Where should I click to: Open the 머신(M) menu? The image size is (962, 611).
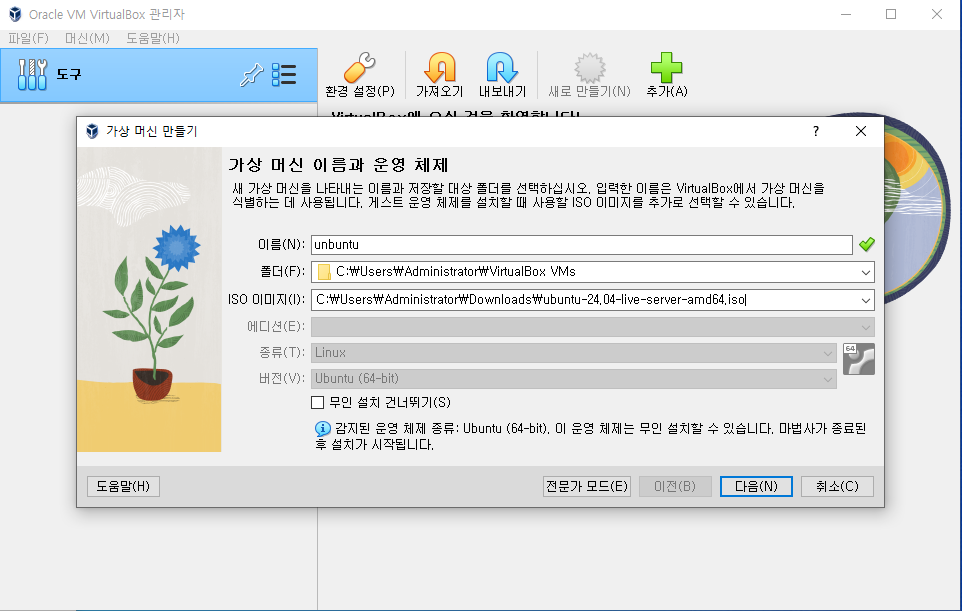point(87,38)
